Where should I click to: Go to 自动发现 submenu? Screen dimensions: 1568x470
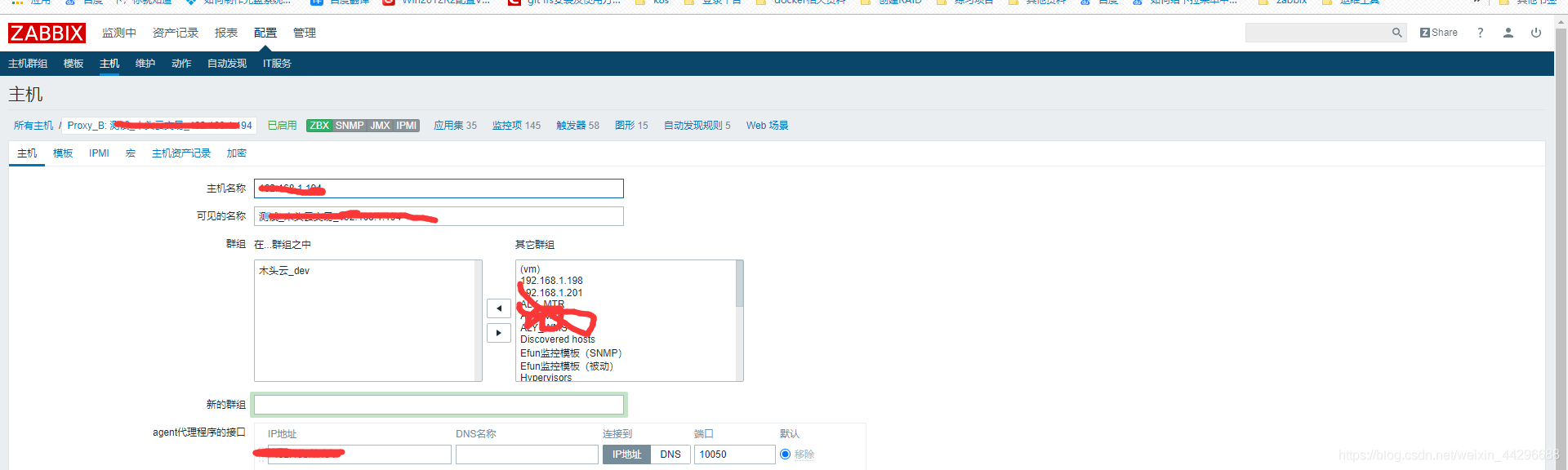point(227,64)
